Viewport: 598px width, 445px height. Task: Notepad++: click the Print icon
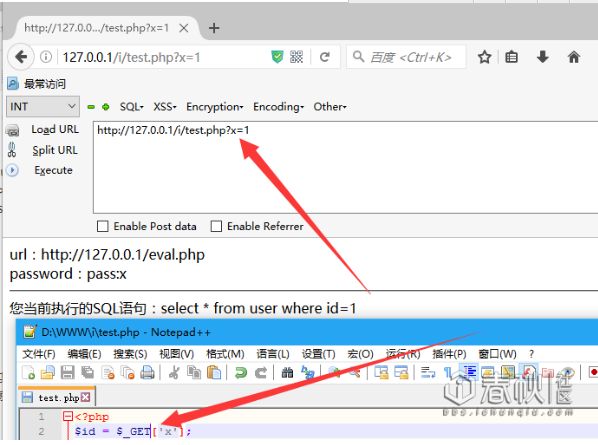(x=147, y=373)
